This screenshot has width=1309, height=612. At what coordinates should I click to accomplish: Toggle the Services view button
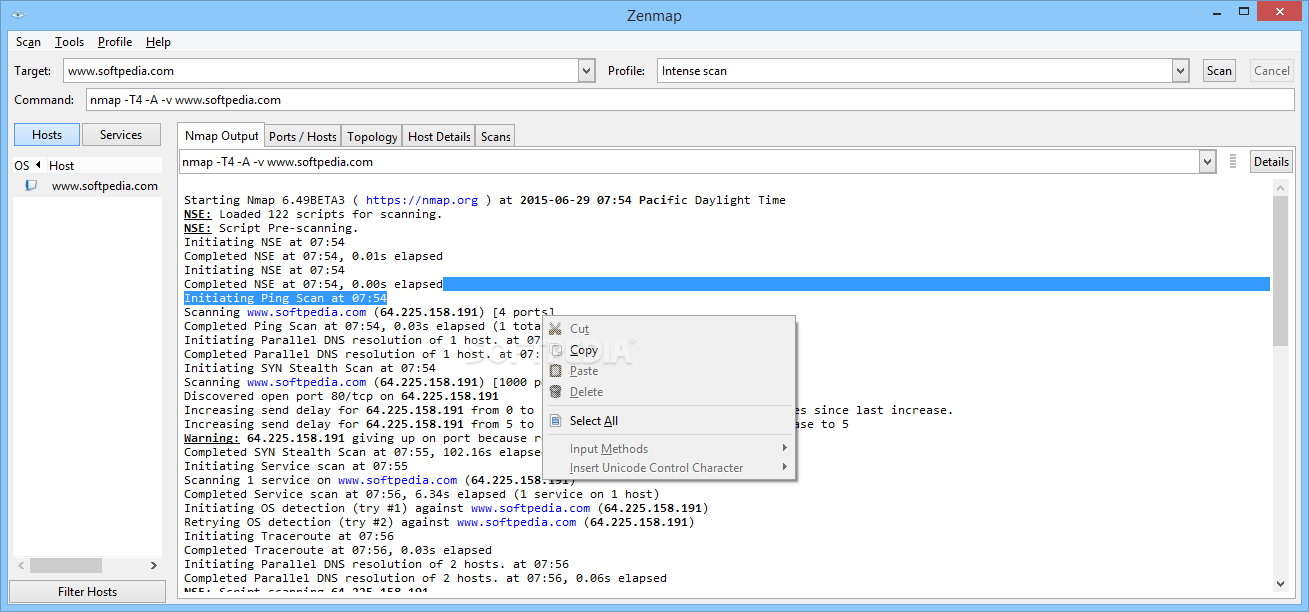point(121,135)
